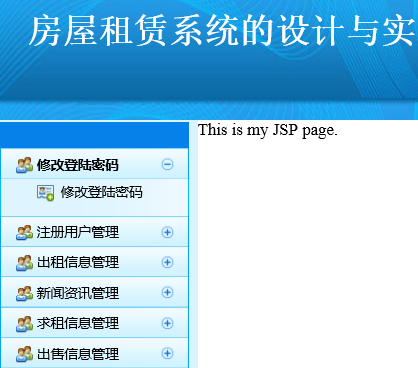Expand 求租信息管理 with its plus button
The image size is (418, 368).
point(167,323)
